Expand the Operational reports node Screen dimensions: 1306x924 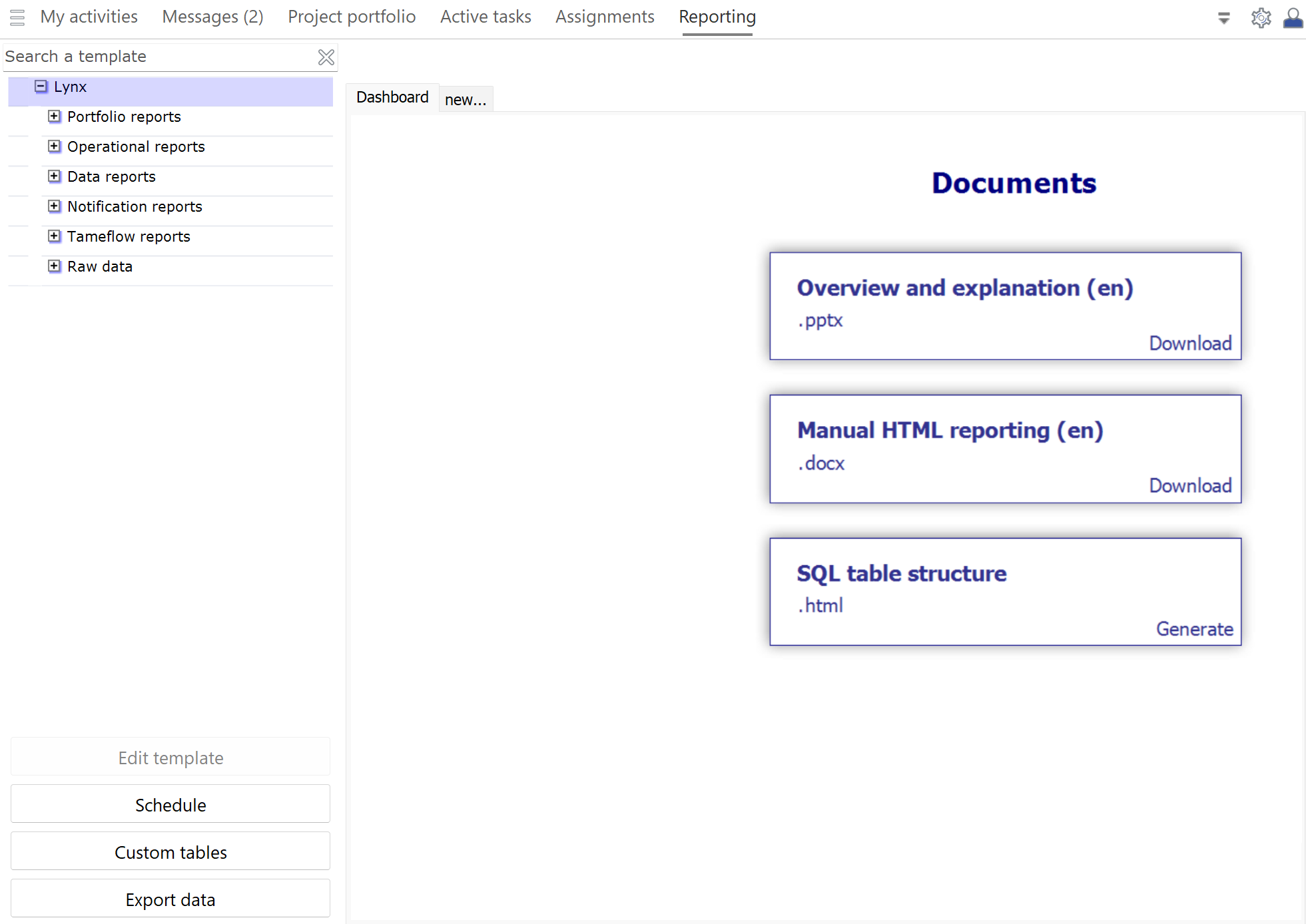[x=54, y=146]
